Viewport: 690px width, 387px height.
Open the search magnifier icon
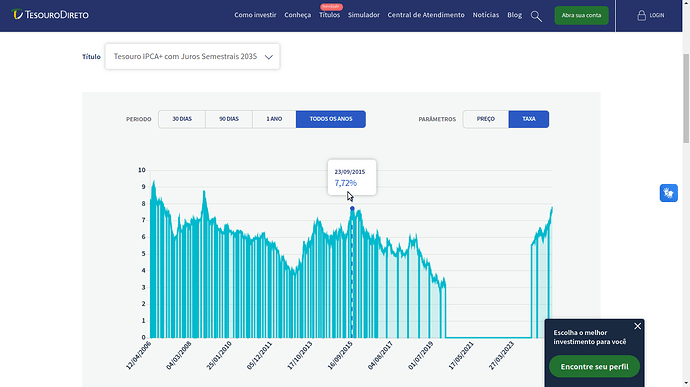pos(536,16)
